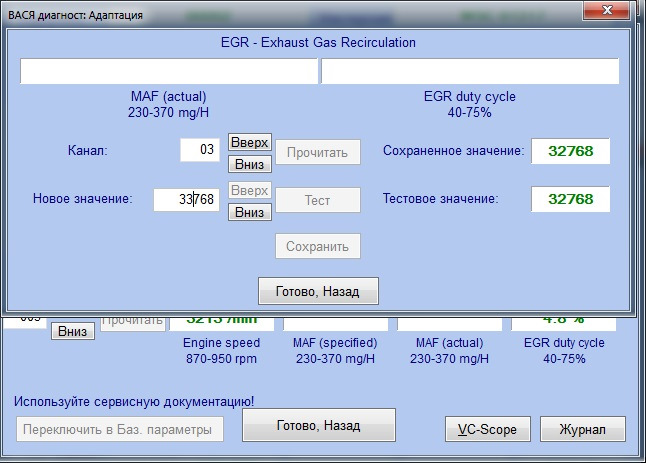
Task: Click Готово, Назад in the background window
Action: point(319,425)
